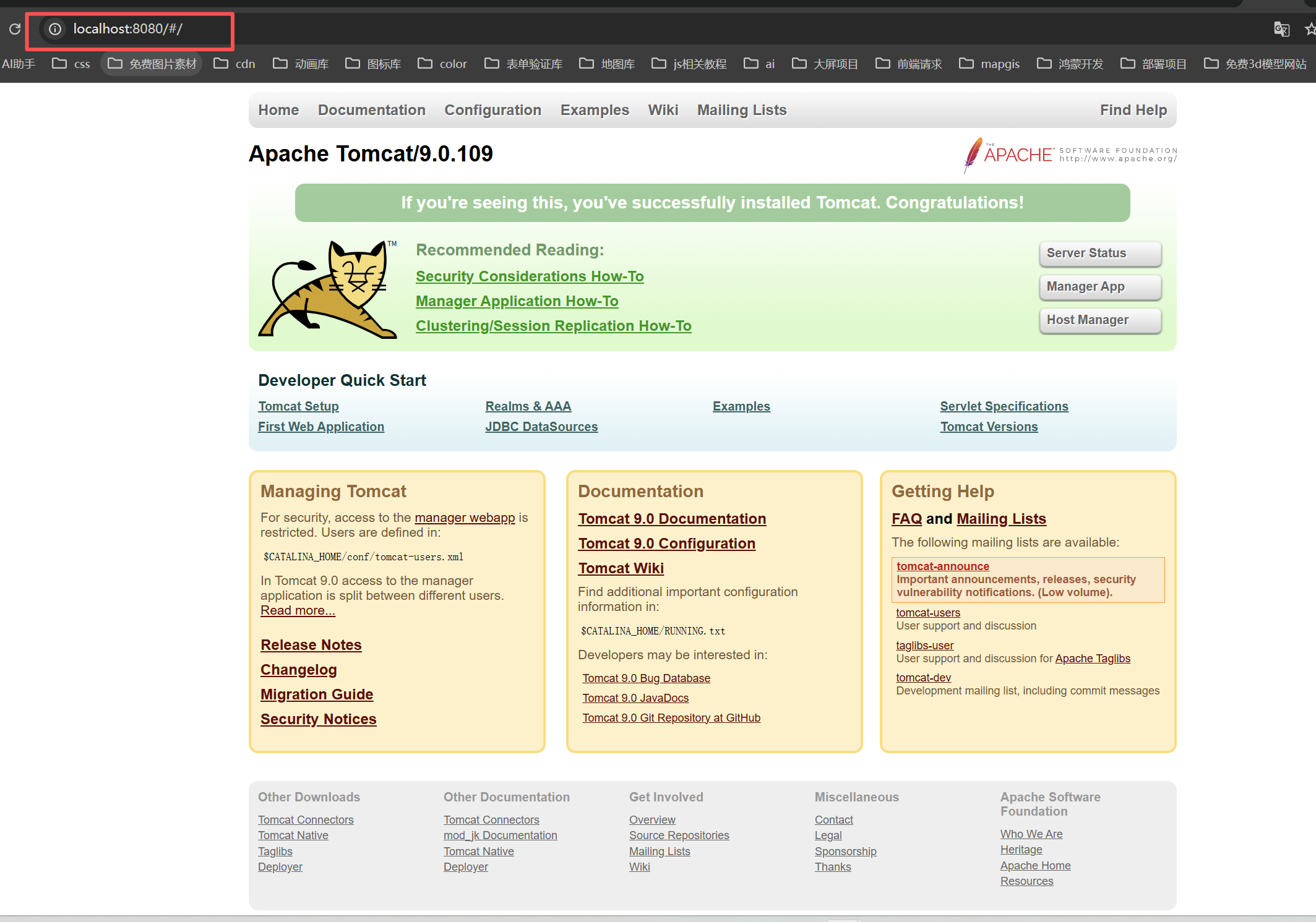Viewport: 1316px width, 922px height.
Task: Click the site info icon beside localhost:8080
Action: point(55,29)
